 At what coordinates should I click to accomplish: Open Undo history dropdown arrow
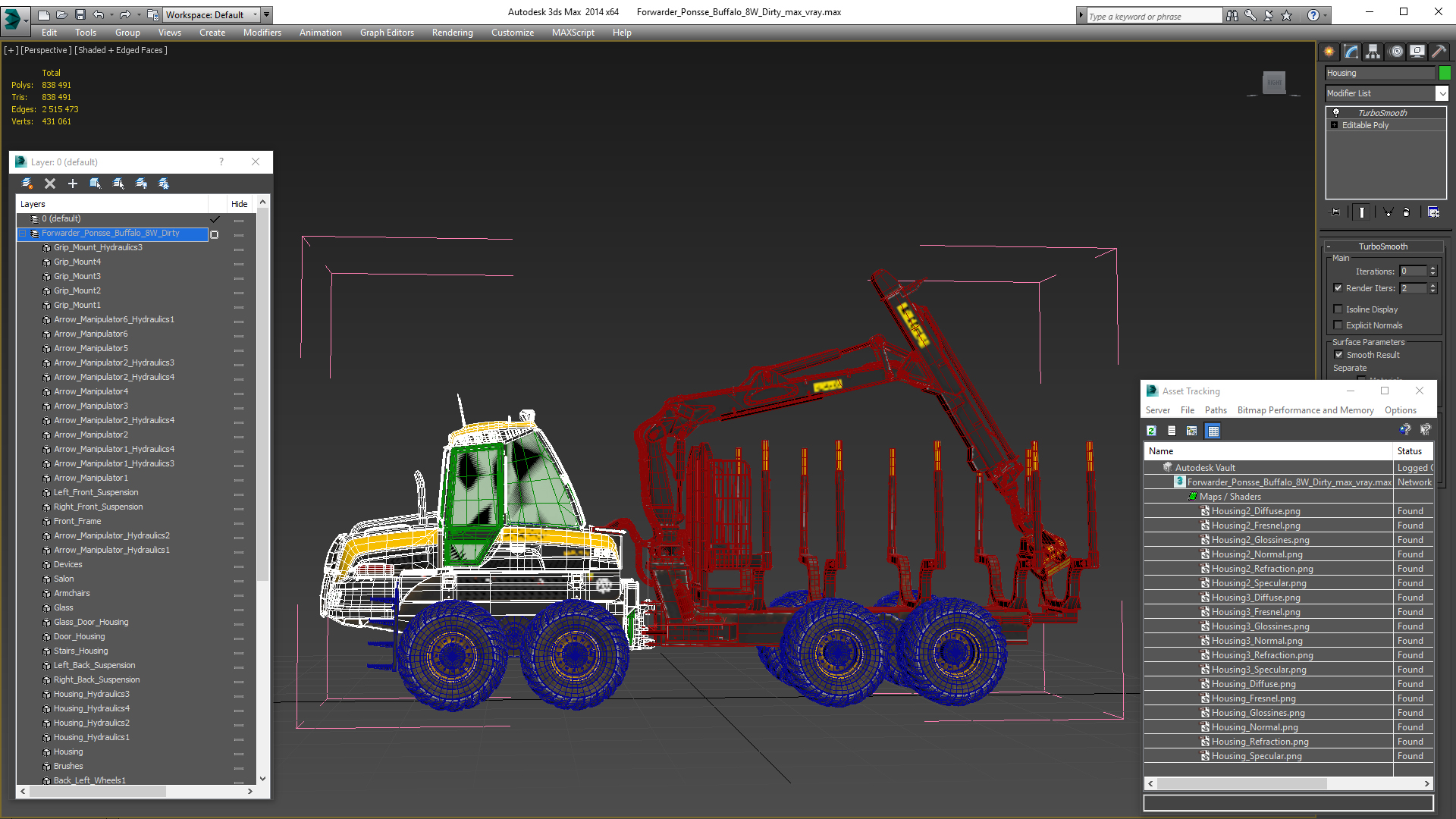click(111, 14)
